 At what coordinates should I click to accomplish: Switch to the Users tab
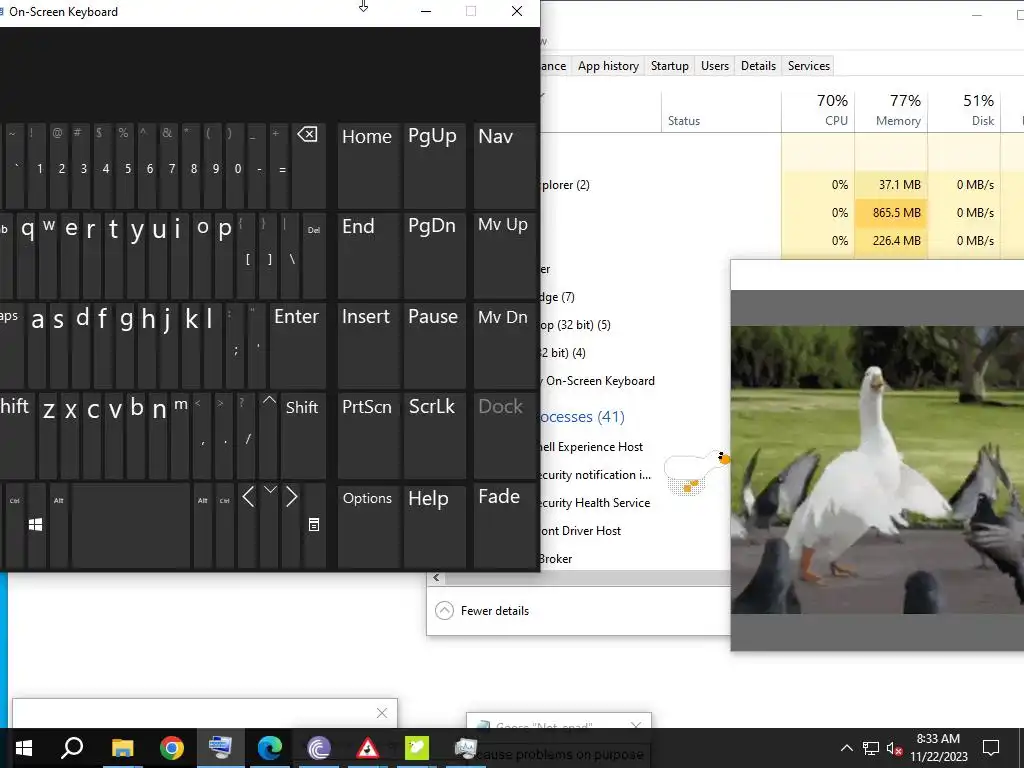coord(714,66)
